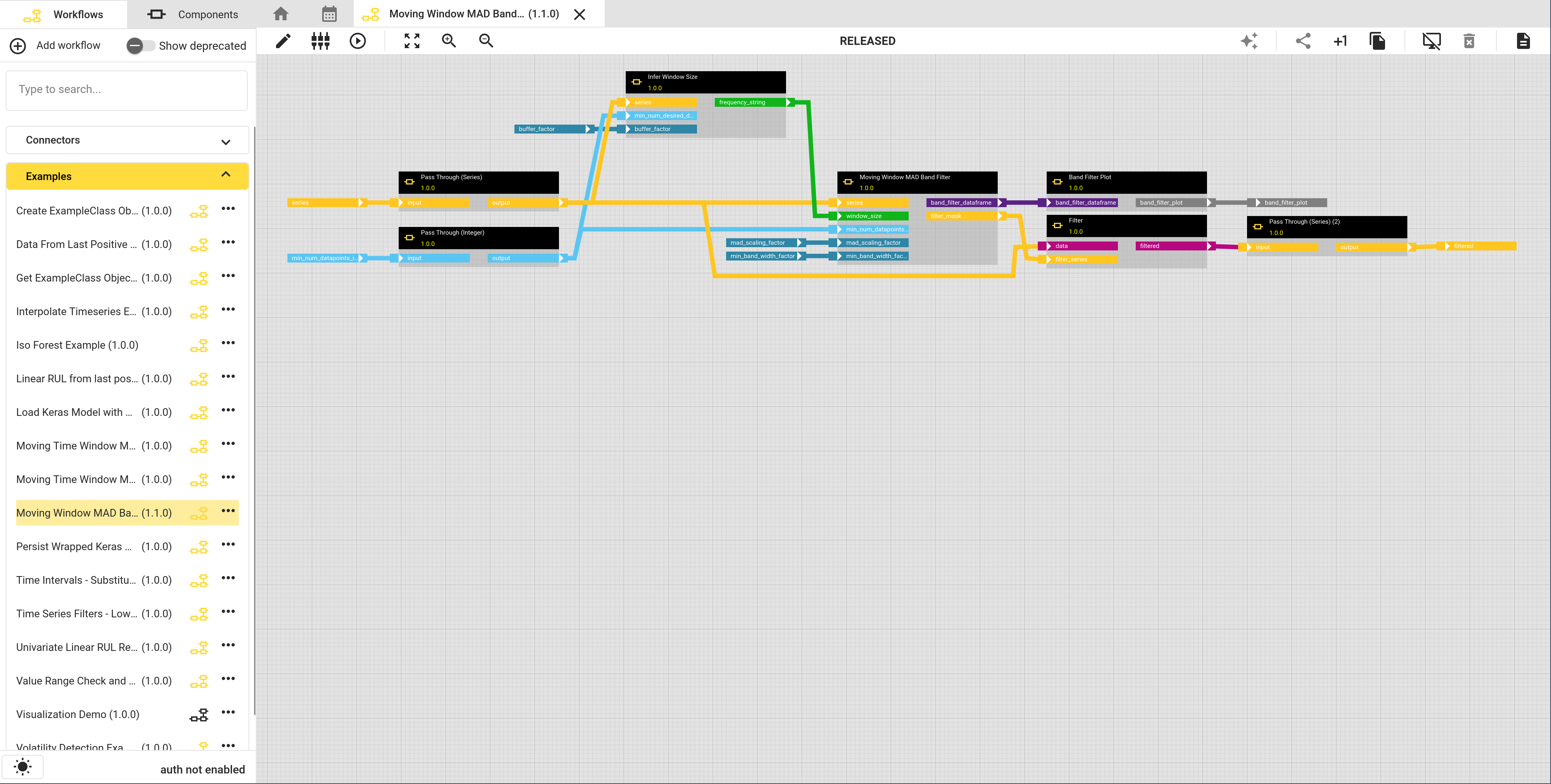Click the zoom in magnifier
This screenshot has height=784, width=1551.
tap(449, 41)
